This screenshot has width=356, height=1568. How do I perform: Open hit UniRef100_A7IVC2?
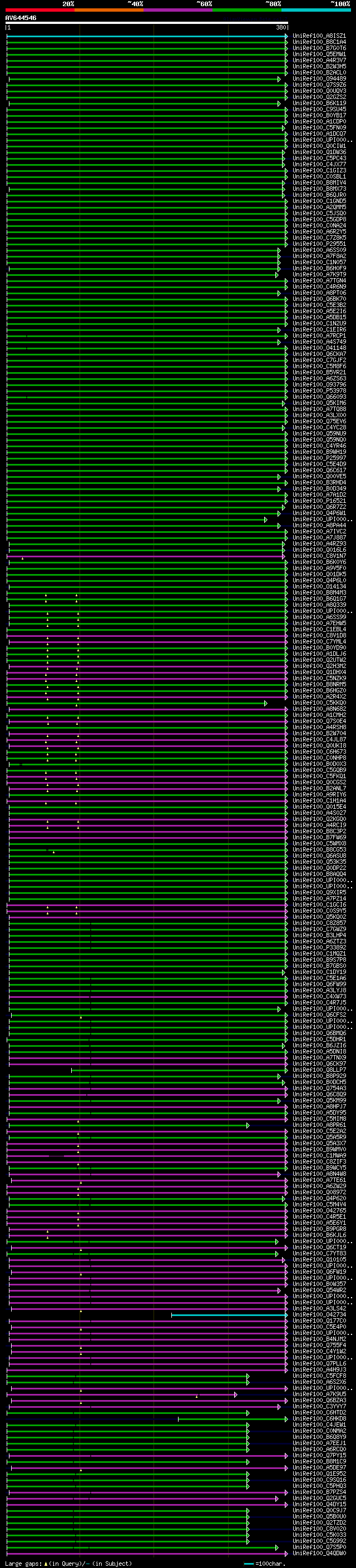point(319,531)
